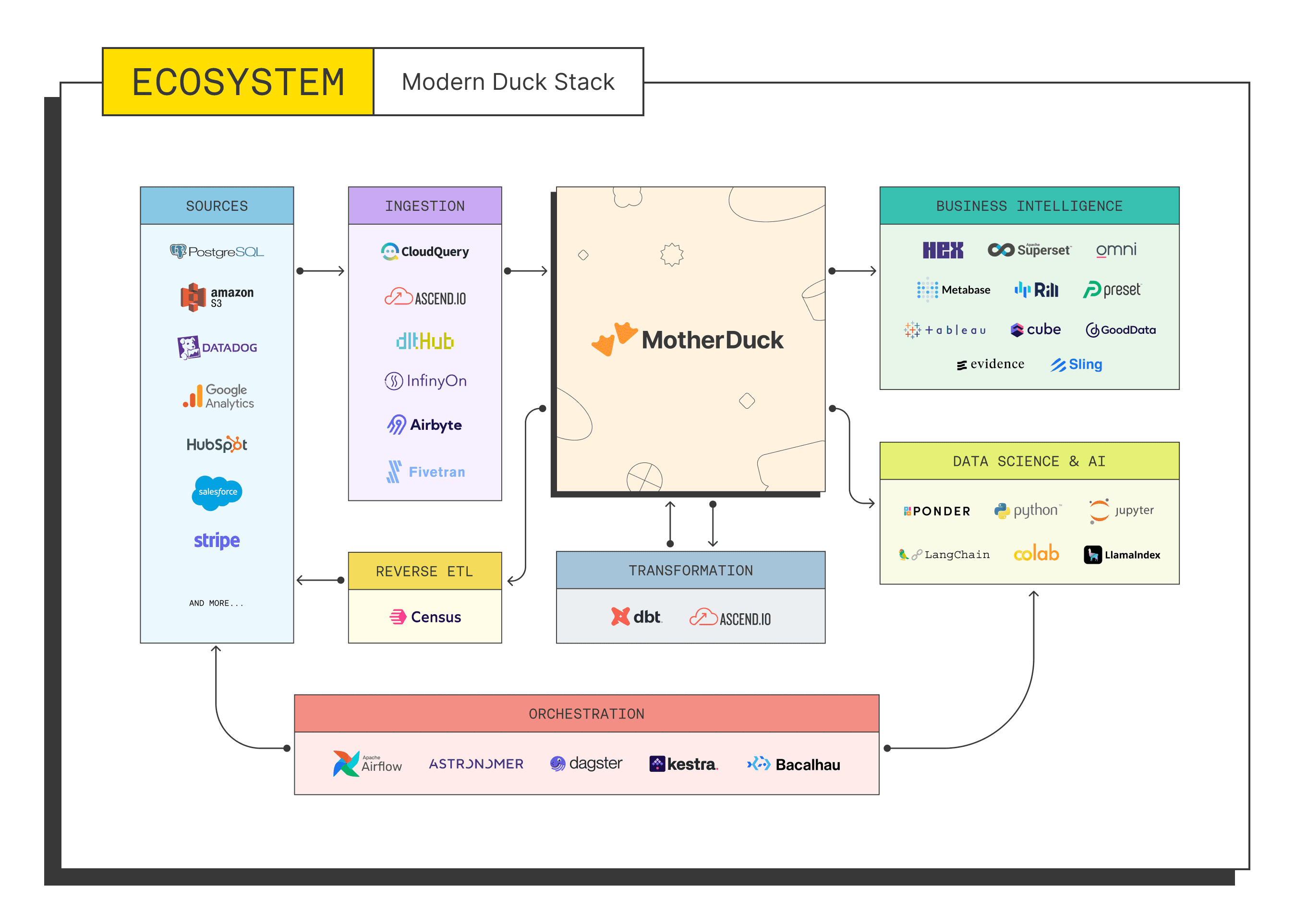Click the REVERSE ETL header

pyautogui.click(x=424, y=571)
